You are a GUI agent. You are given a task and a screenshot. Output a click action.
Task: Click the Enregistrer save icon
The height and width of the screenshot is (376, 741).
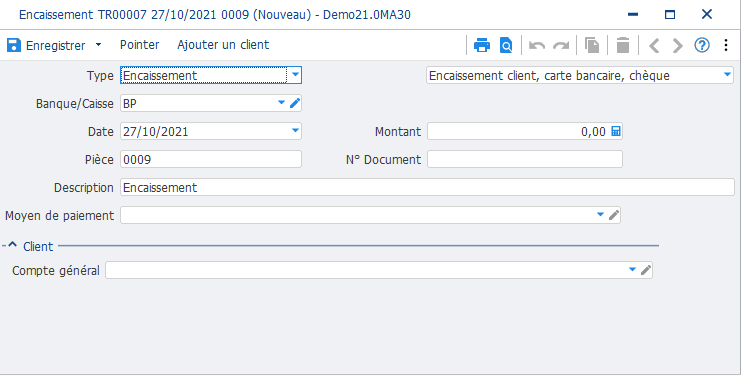pyautogui.click(x=14, y=45)
